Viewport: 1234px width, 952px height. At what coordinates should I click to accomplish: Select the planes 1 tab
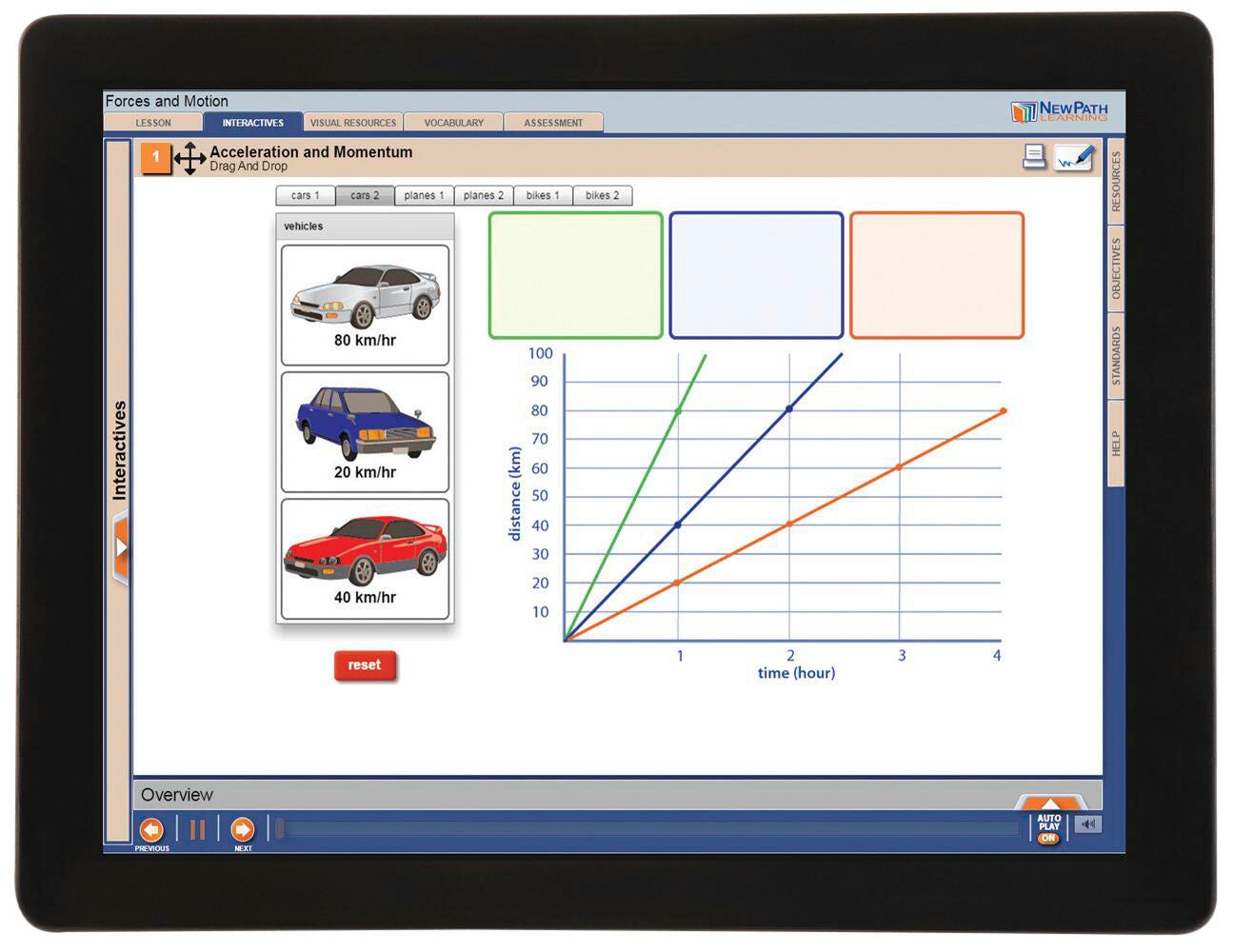point(424,195)
